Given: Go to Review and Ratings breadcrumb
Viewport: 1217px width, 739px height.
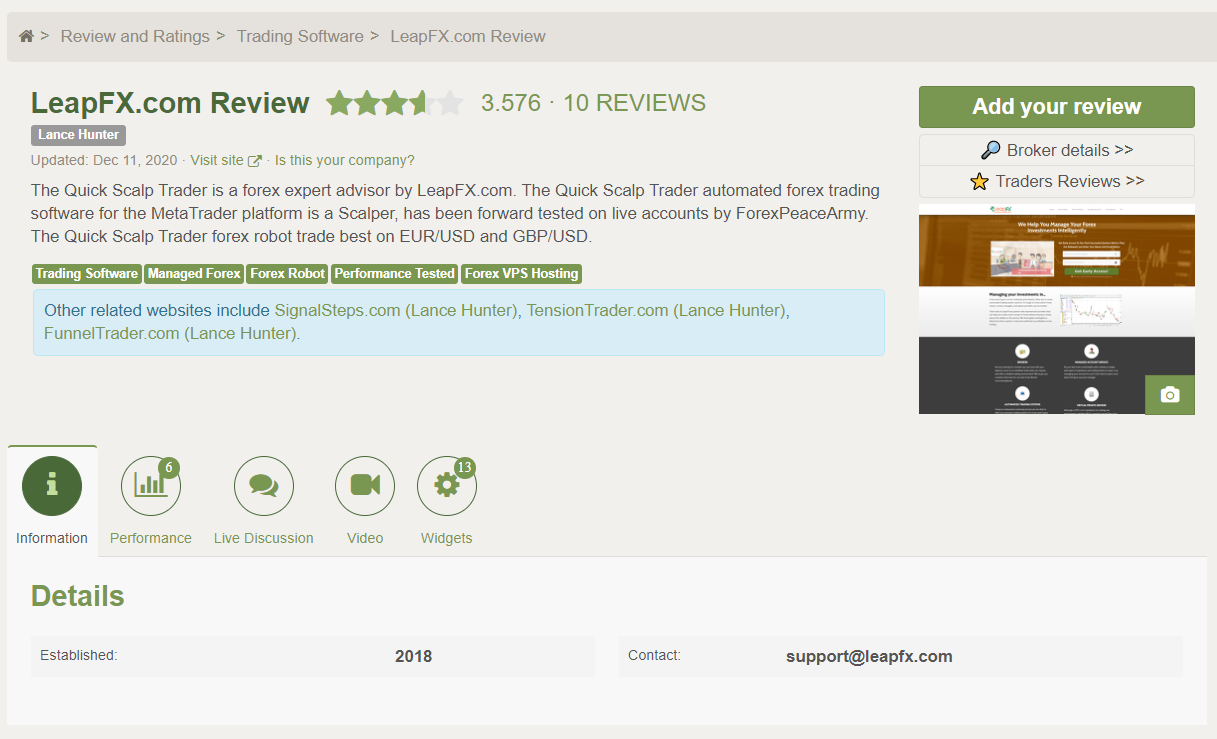Looking at the screenshot, I should point(135,36).
